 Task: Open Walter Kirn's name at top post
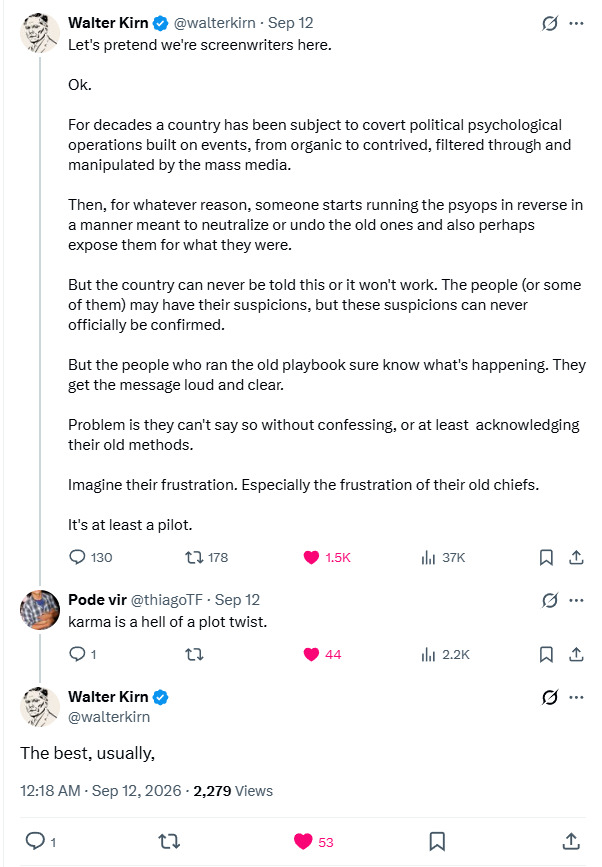[108, 23]
